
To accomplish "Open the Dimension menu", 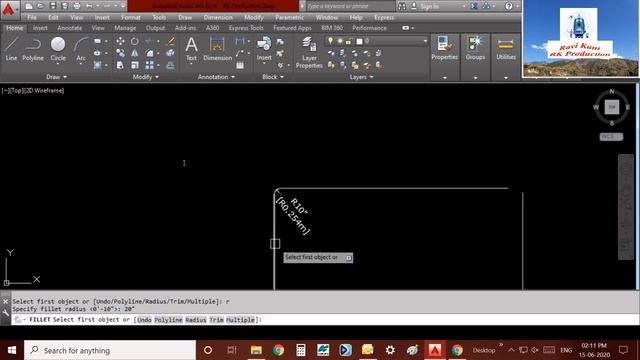I will tap(218, 18).
